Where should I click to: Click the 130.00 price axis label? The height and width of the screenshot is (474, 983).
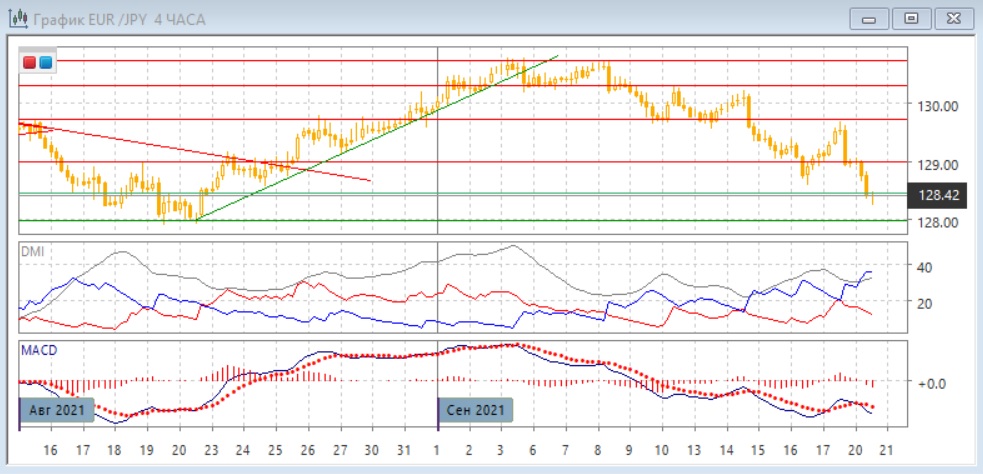938,106
